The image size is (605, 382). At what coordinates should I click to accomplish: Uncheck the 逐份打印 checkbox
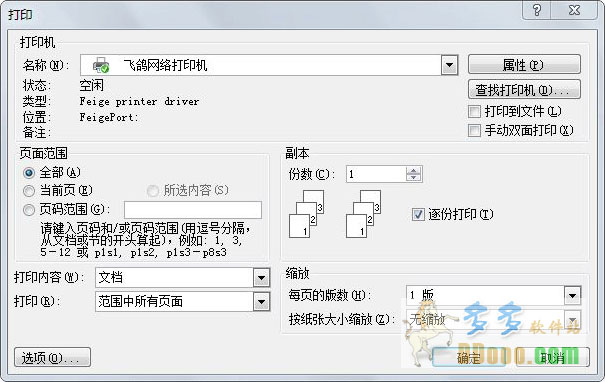point(418,214)
